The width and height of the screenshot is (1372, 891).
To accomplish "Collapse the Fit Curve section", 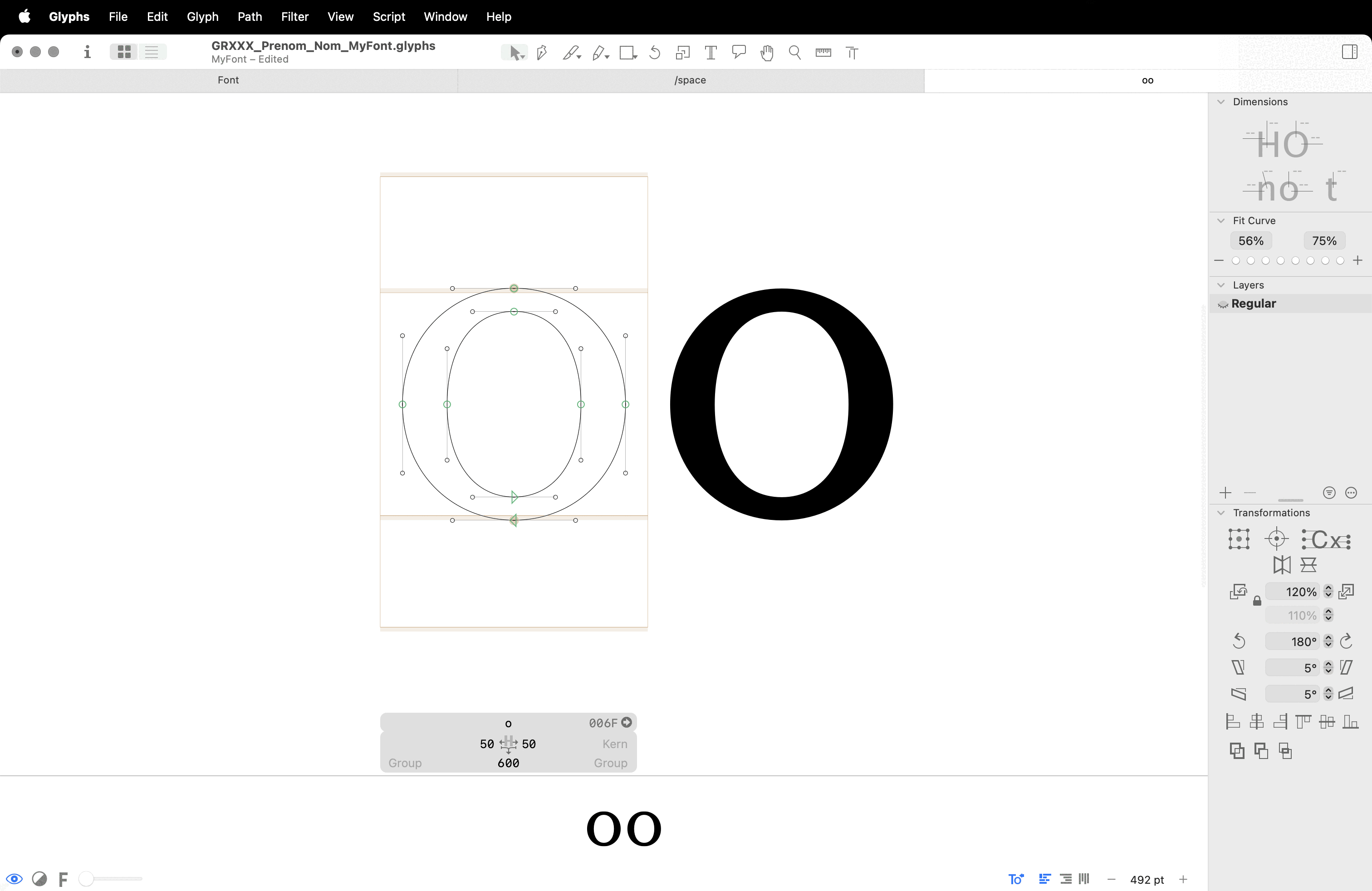I will 1221,221.
